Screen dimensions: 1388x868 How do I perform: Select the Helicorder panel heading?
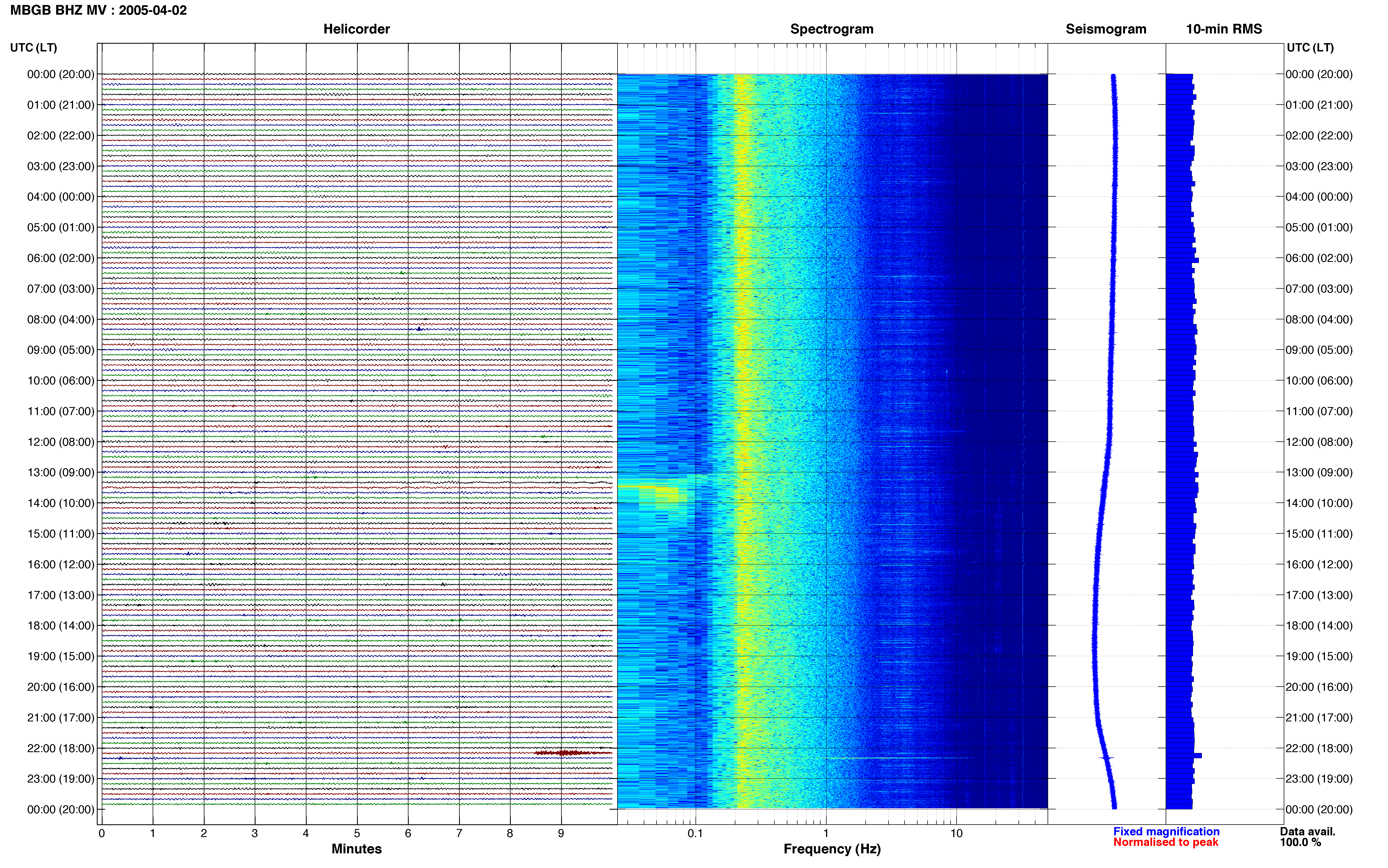[x=356, y=29]
